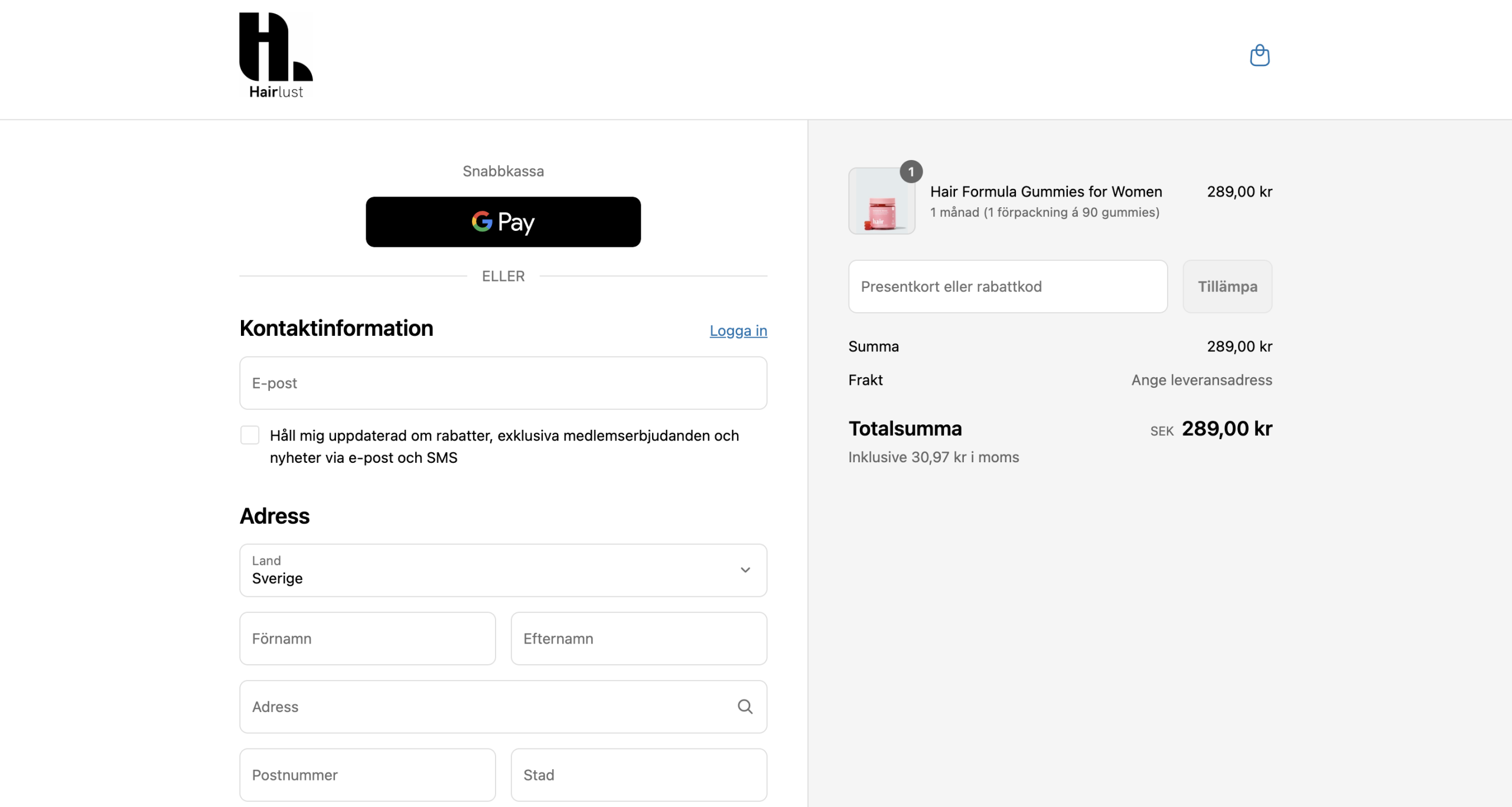Select the Förnamn text field
Screen dimensions: 1512x807
pyautogui.click(x=367, y=639)
